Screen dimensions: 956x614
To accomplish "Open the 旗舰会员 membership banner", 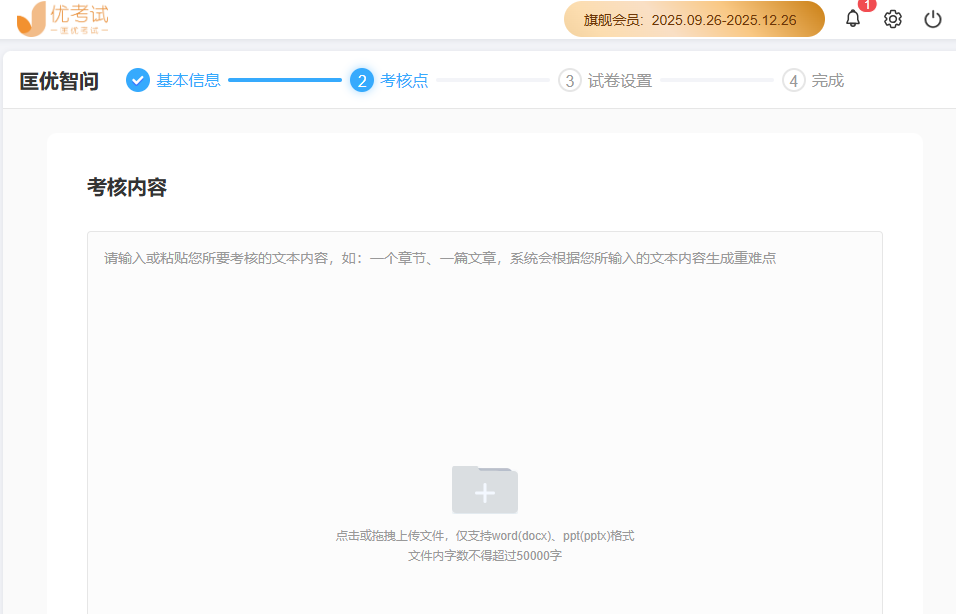I will coord(690,19).
